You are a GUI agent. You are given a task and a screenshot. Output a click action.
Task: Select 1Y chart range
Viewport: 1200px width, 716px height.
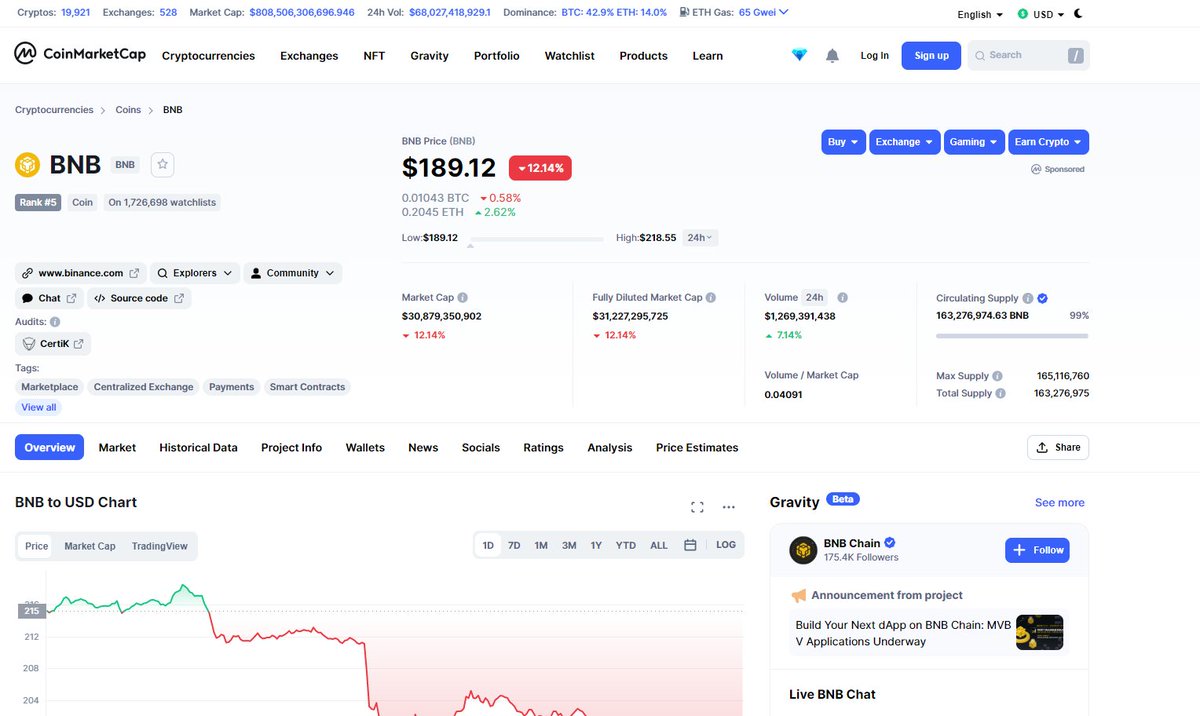[596, 545]
